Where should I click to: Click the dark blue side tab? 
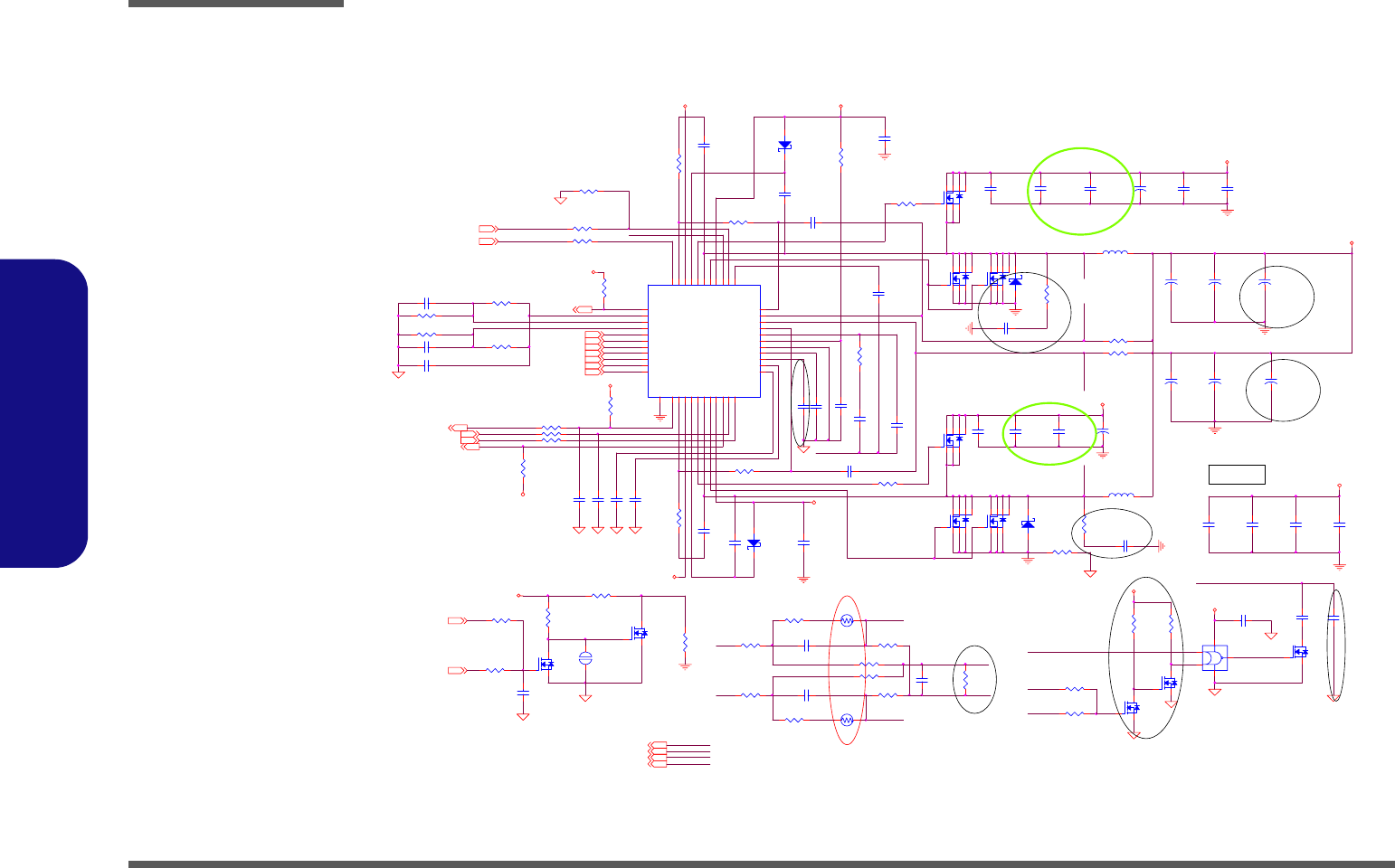[44, 413]
